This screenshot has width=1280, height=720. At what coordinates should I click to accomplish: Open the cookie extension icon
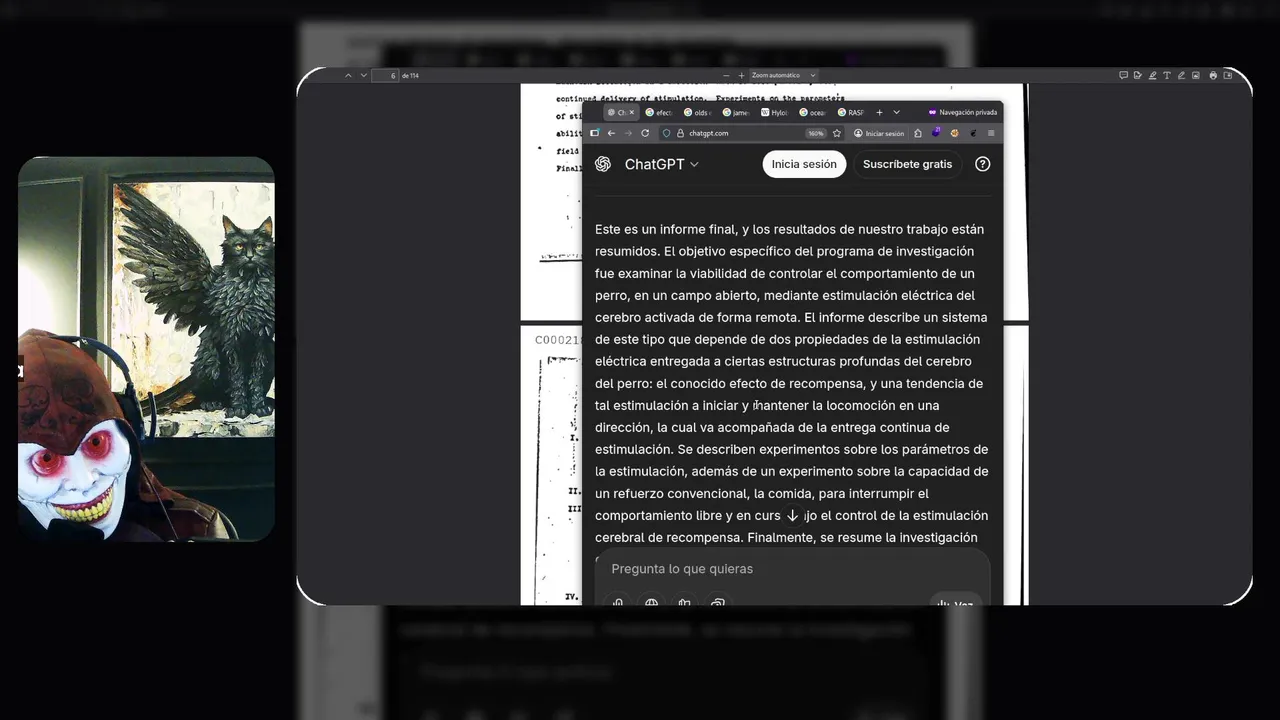[x=954, y=133]
